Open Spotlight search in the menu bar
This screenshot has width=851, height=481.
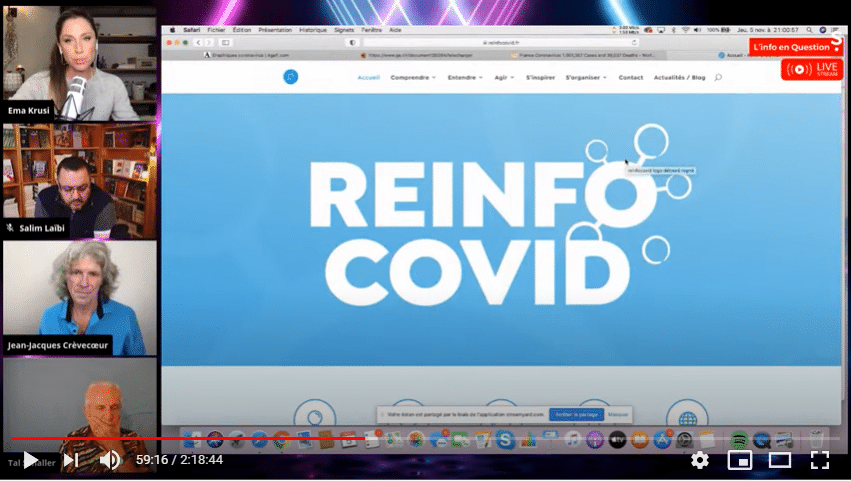click(x=809, y=30)
